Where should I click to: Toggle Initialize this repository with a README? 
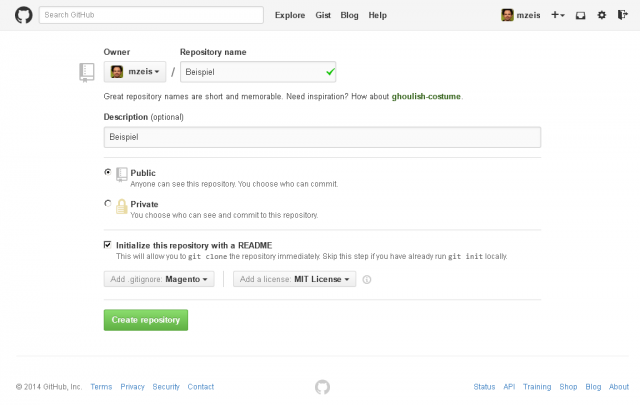coord(107,245)
